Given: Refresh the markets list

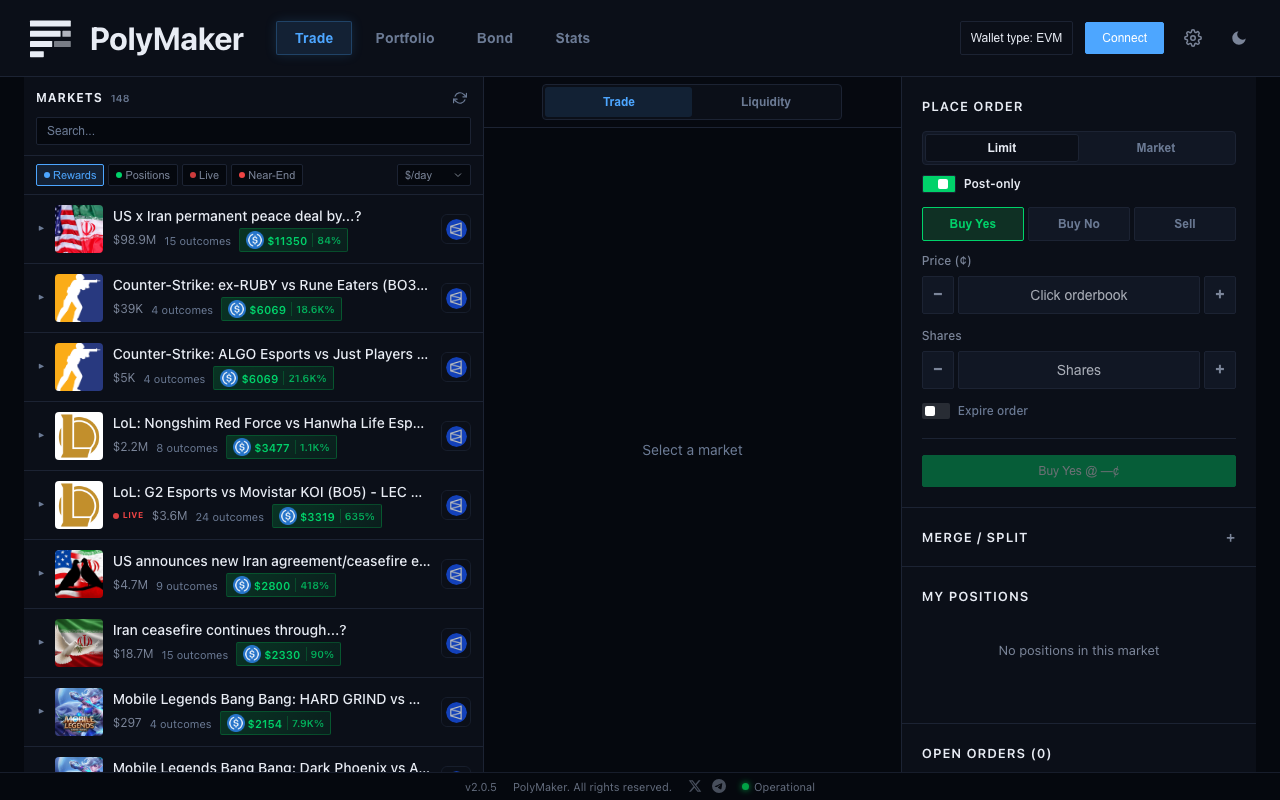Looking at the screenshot, I should pos(460,98).
